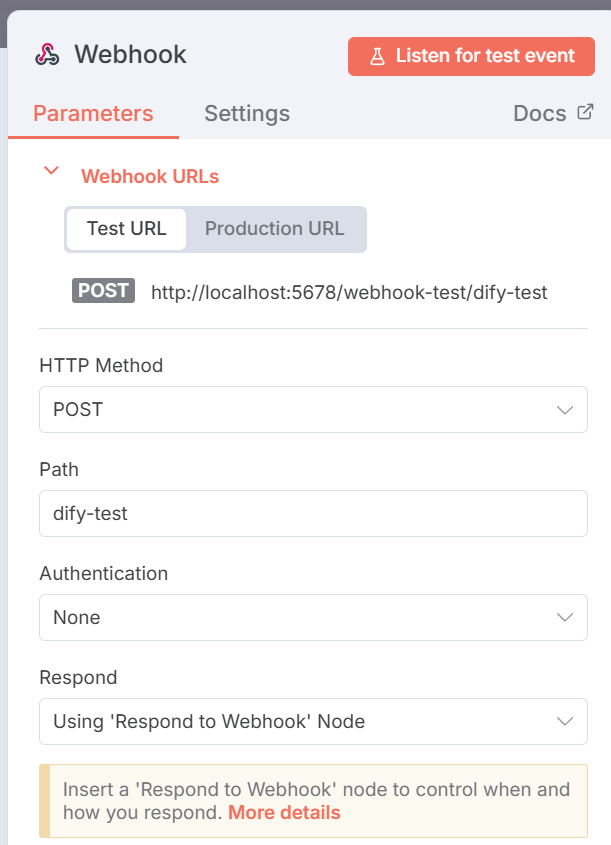
Task: Open the Respond dropdown
Action: [313, 721]
